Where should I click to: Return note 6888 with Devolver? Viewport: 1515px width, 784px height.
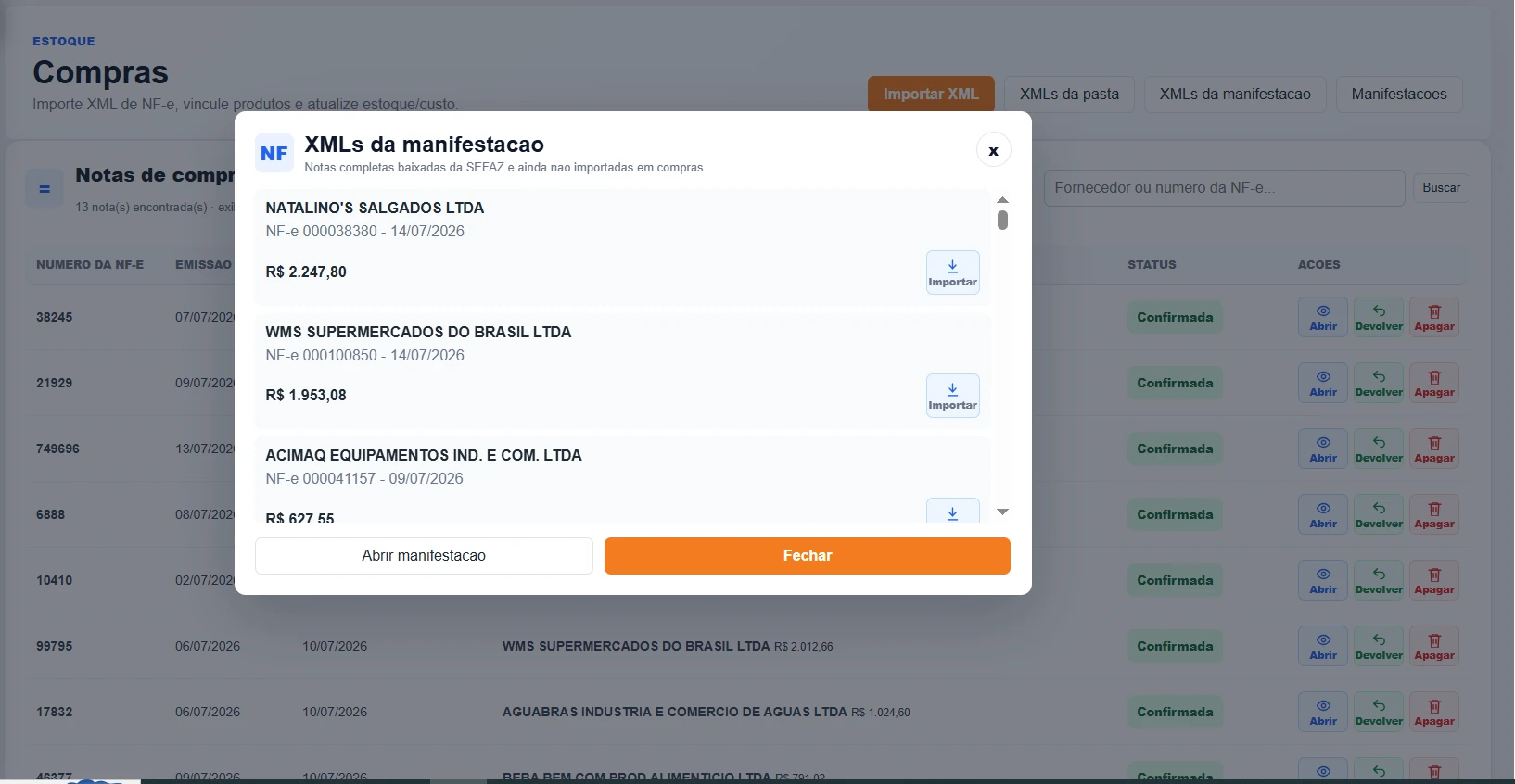click(1379, 514)
